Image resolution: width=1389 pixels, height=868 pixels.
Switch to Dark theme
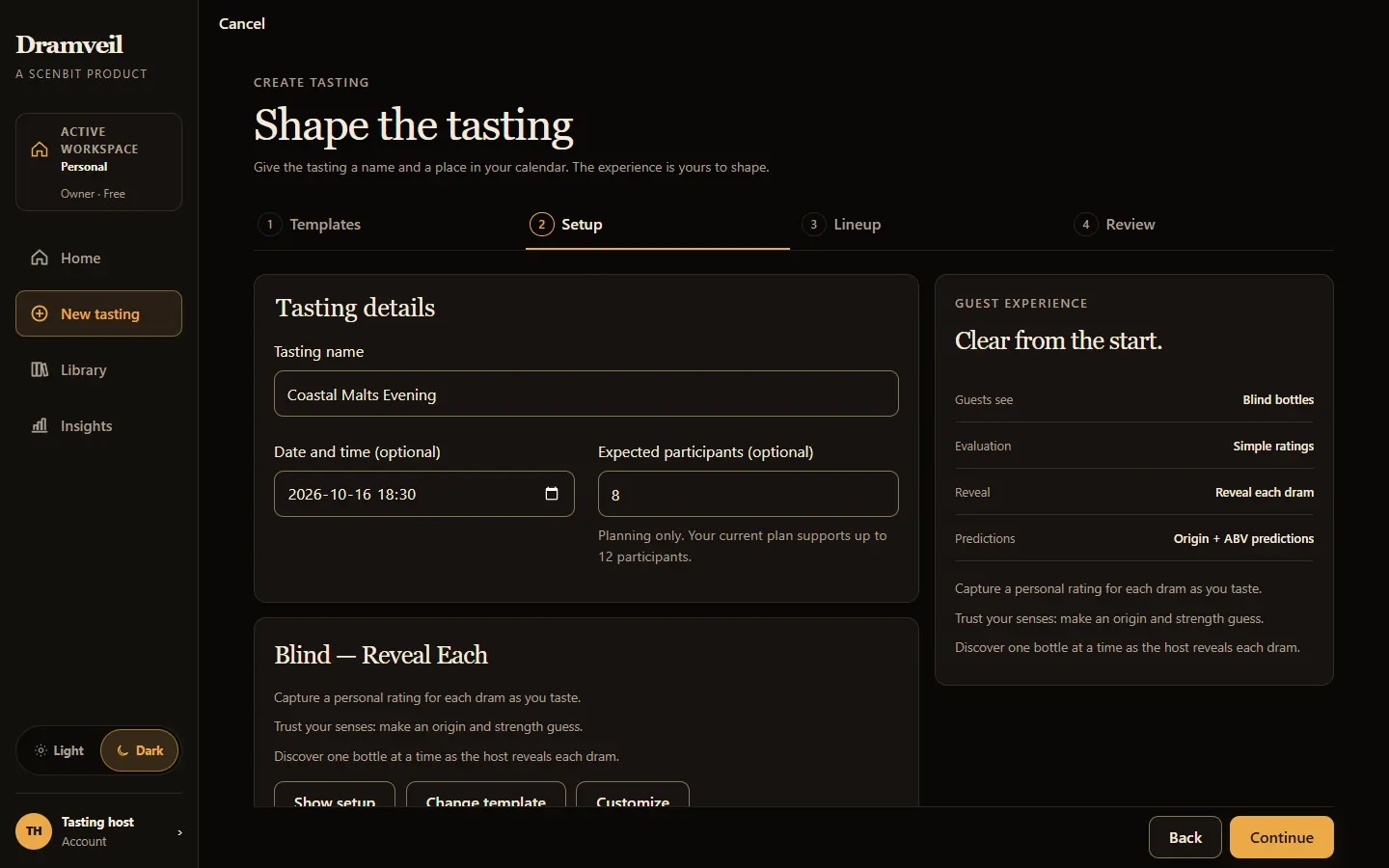pyautogui.click(x=140, y=750)
